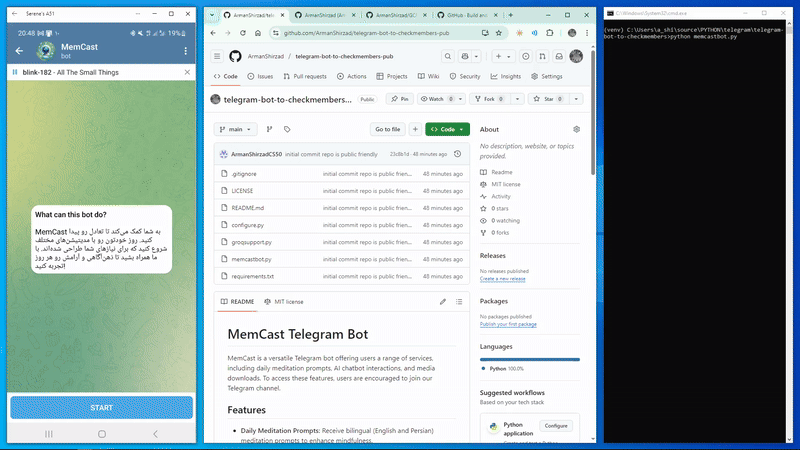This screenshot has width=800, height=450.
Task: Open the Notifications inbox icon in the GitHub header
Action: pos(559,56)
